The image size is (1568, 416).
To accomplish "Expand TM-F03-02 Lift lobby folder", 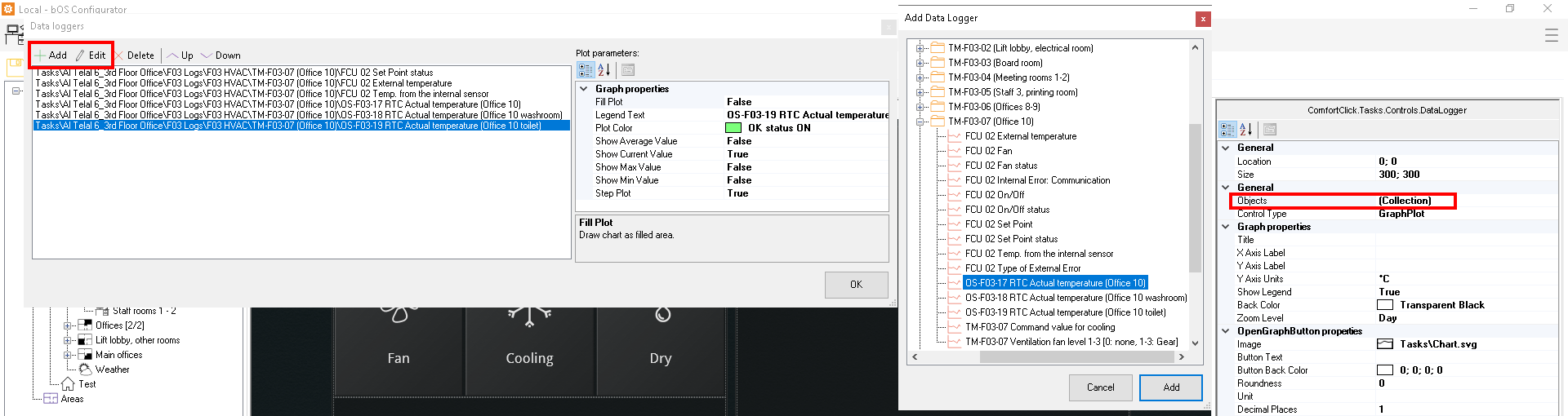I will point(920,48).
